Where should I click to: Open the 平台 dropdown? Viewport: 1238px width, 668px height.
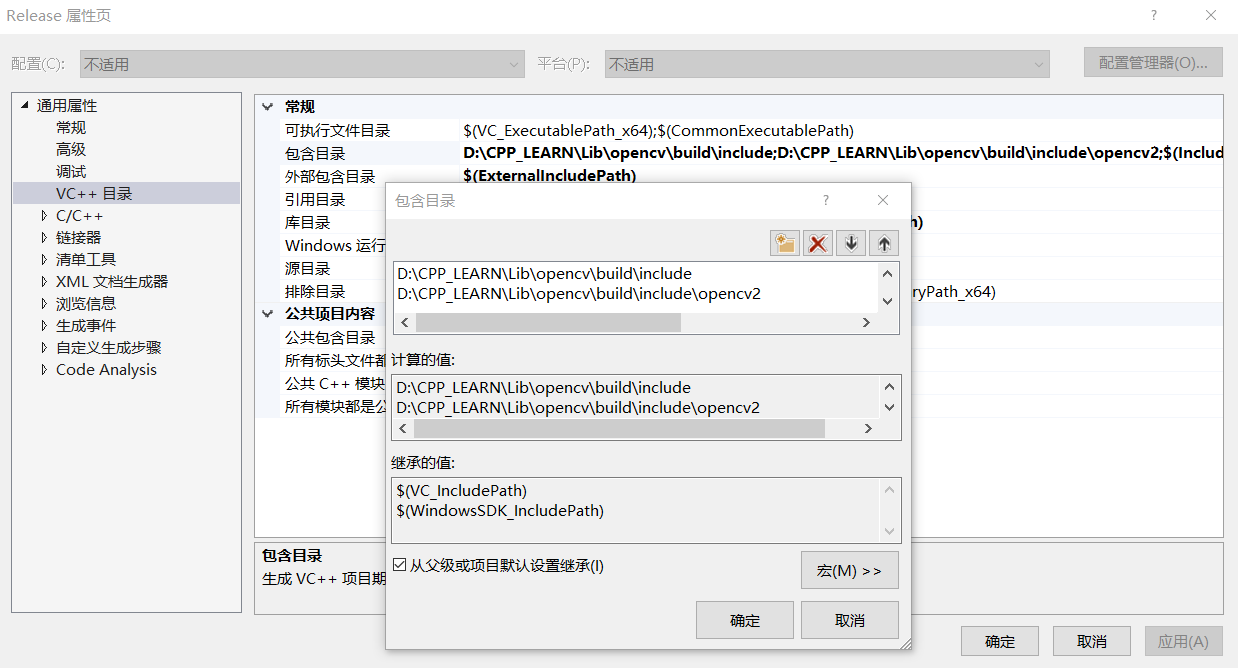(x=1040, y=63)
